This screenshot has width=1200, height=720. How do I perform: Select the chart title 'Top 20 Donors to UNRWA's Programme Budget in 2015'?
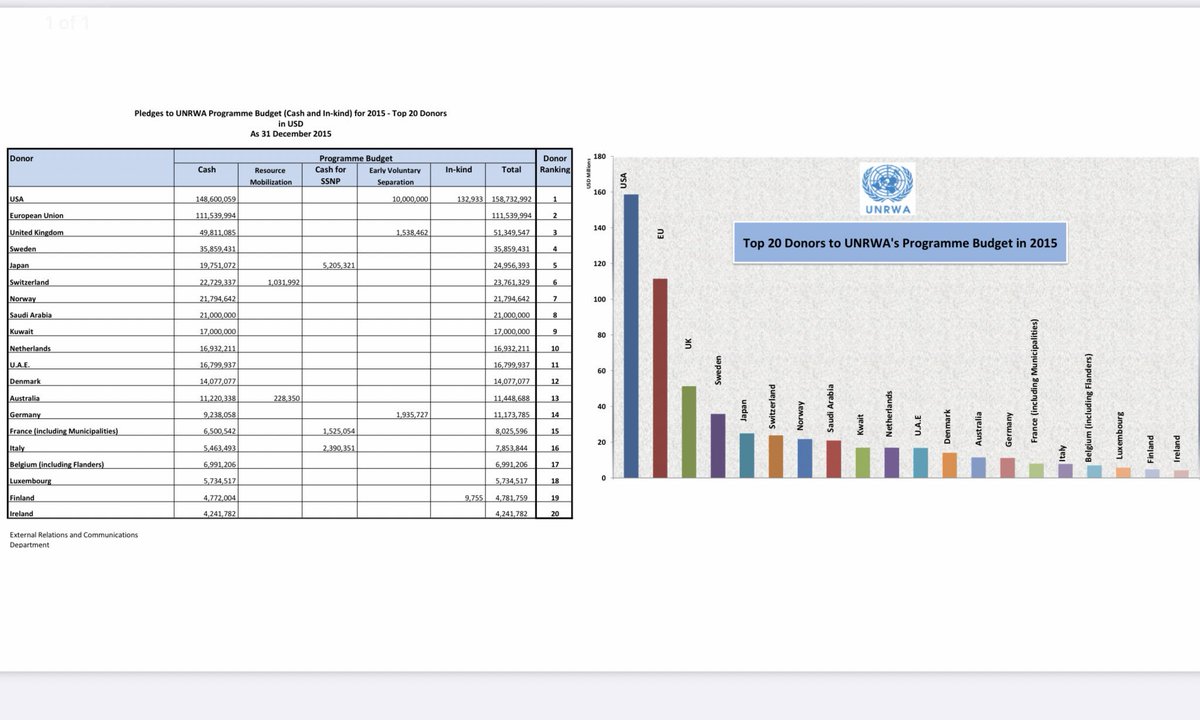point(900,243)
